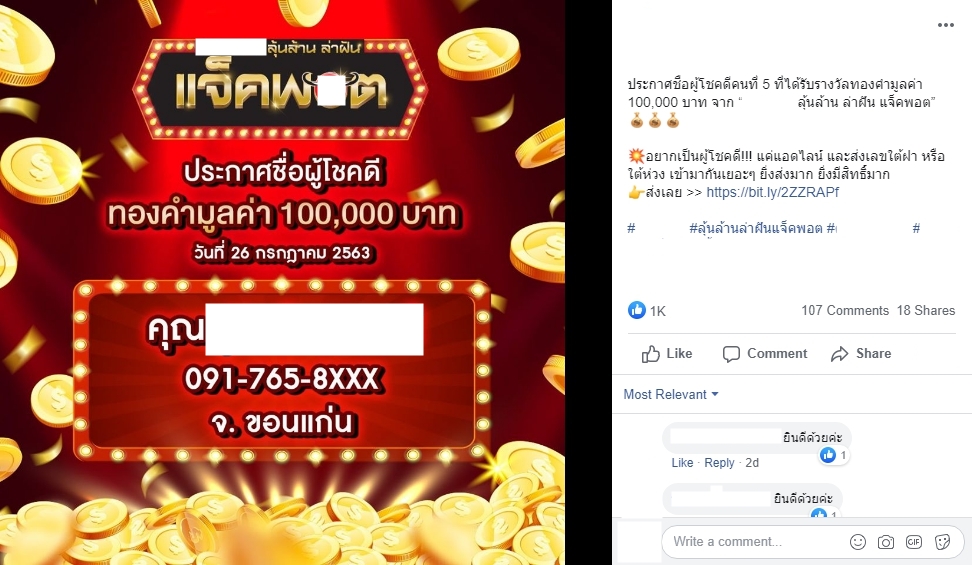Viewport: 972px width, 565px height.
Task: Open the jackpot winner announcement image
Action: point(282,282)
